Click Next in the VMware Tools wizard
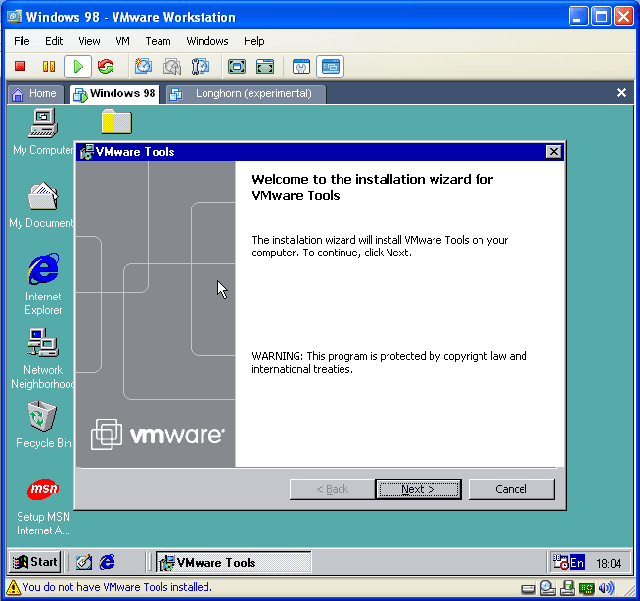Image resolution: width=640 pixels, height=601 pixels. click(x=418, y=489)
